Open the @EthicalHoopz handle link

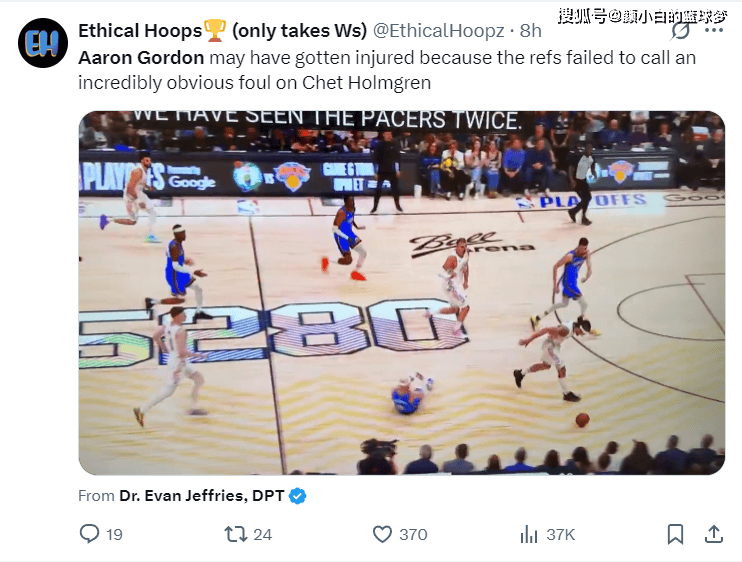pos(439,31)
